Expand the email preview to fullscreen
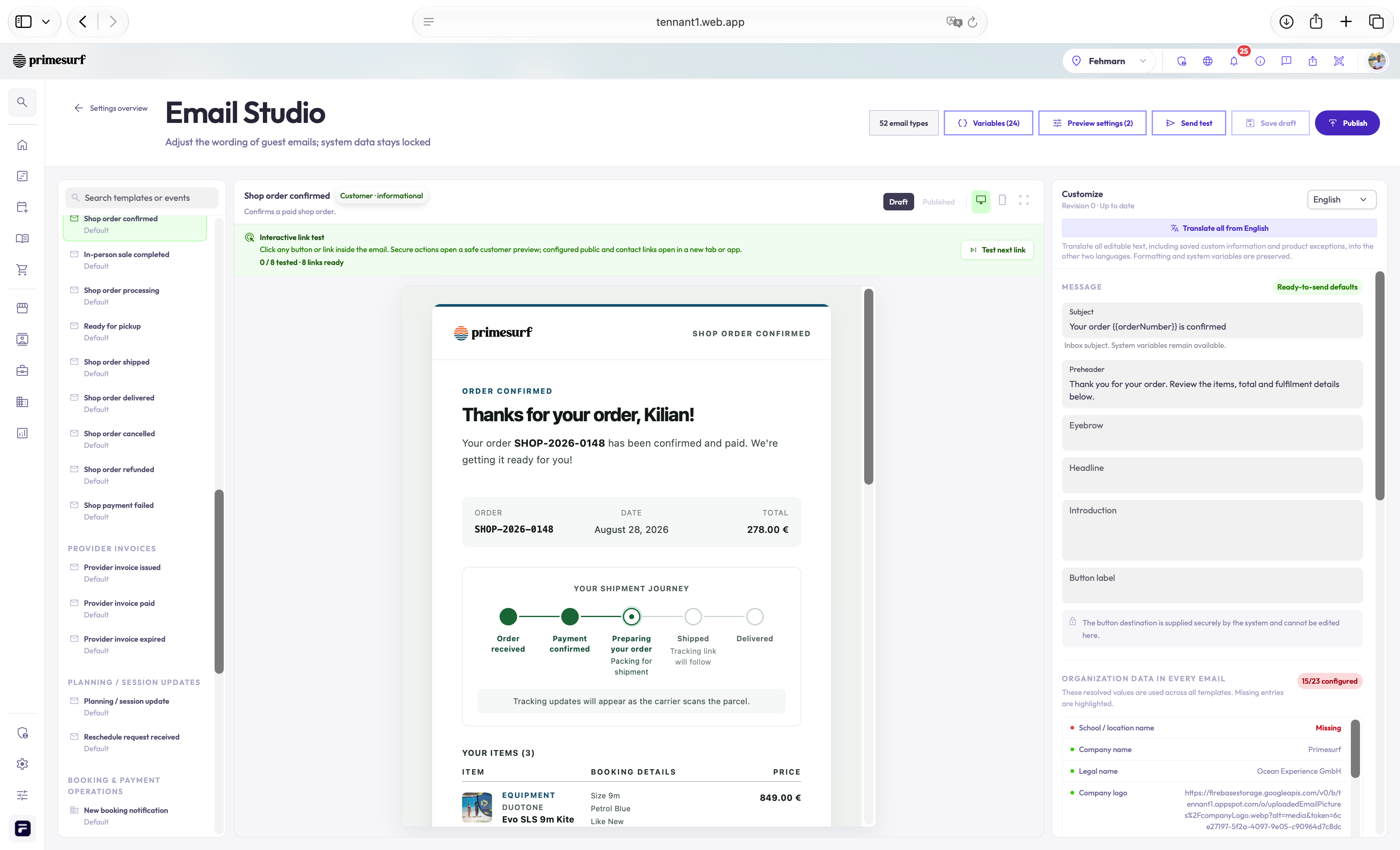The height and width of the screenshot is (850, 1400). click(x=1024, y=200)
